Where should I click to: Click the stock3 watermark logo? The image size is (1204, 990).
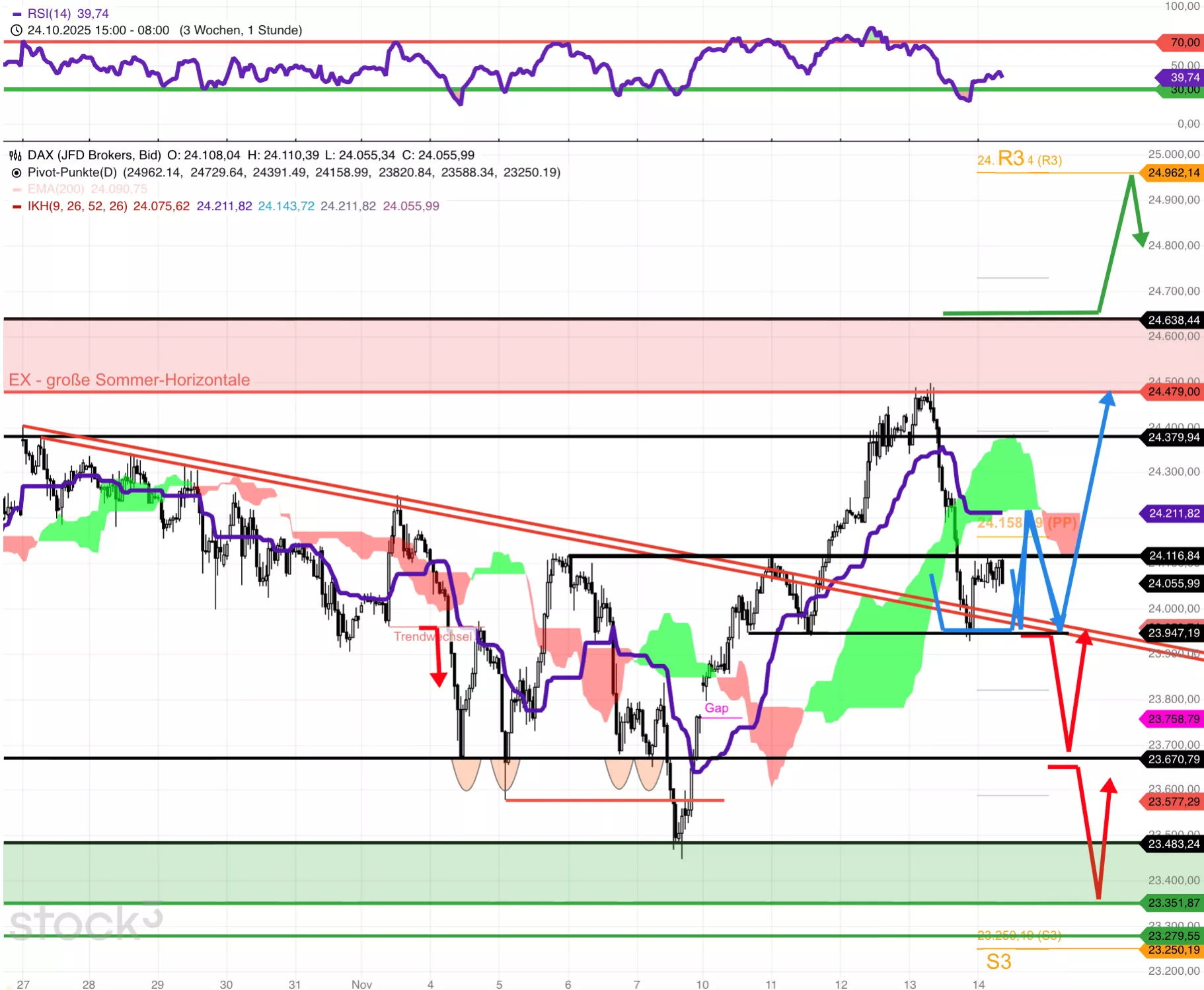pyautogui.click(x=85, y=921)
